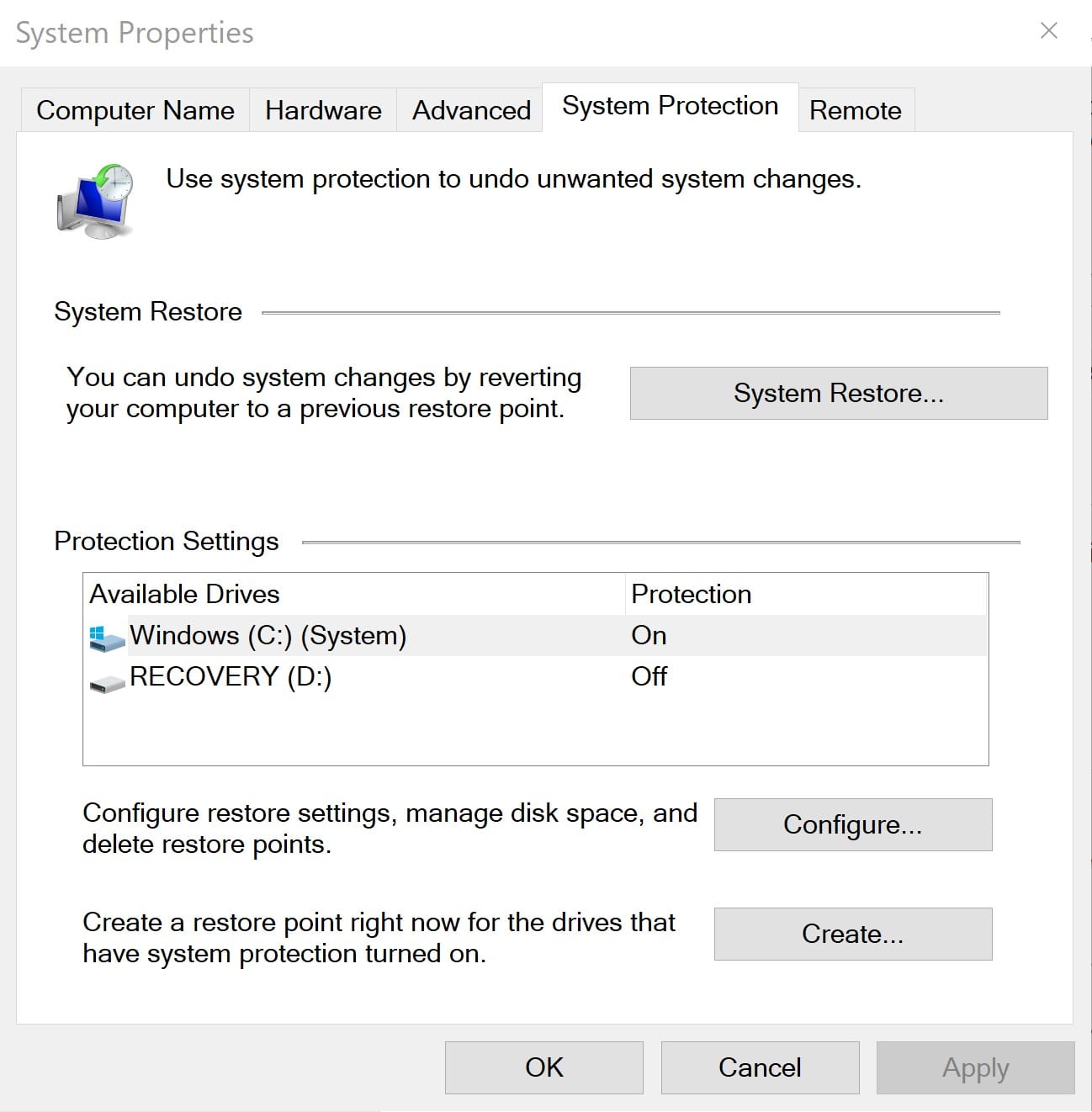Open the System Restore... wizard button

(839, 393)
